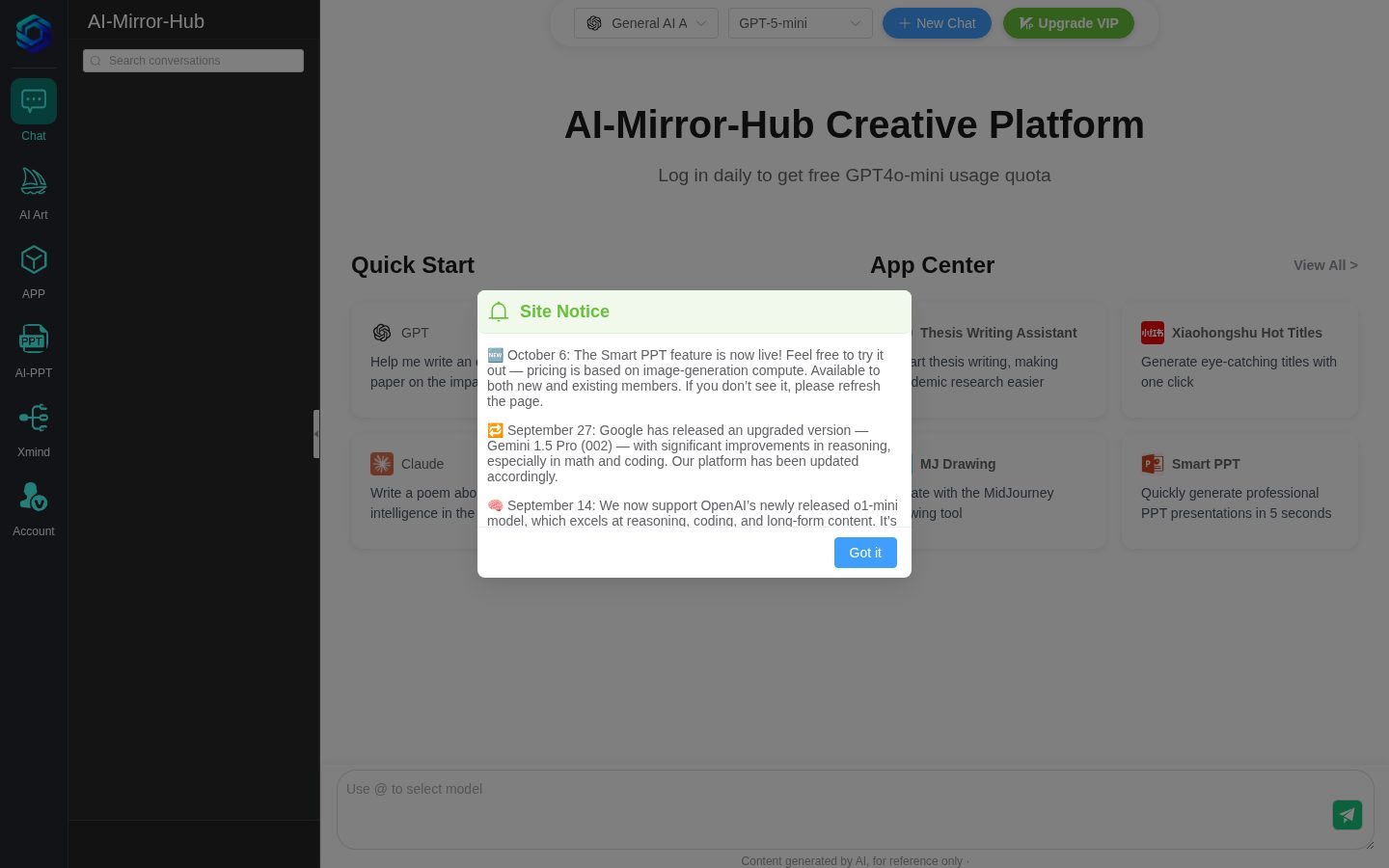Focus the Search conversations field

(x=193, y=61)
